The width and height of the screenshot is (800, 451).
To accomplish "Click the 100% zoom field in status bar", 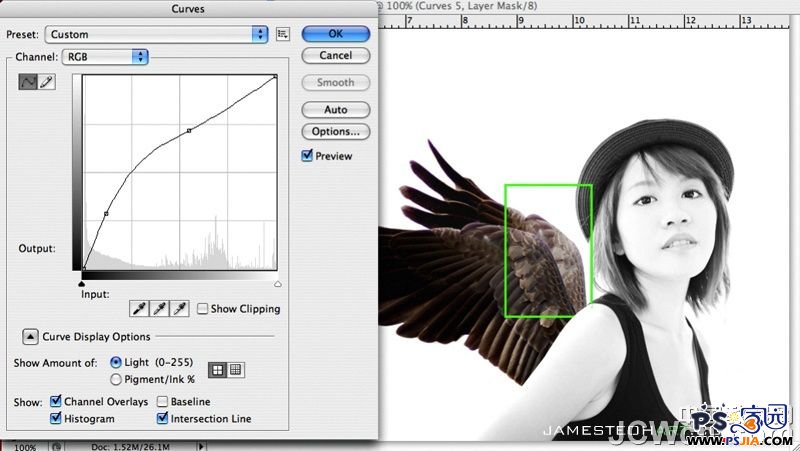I will (x=24, y=447).
